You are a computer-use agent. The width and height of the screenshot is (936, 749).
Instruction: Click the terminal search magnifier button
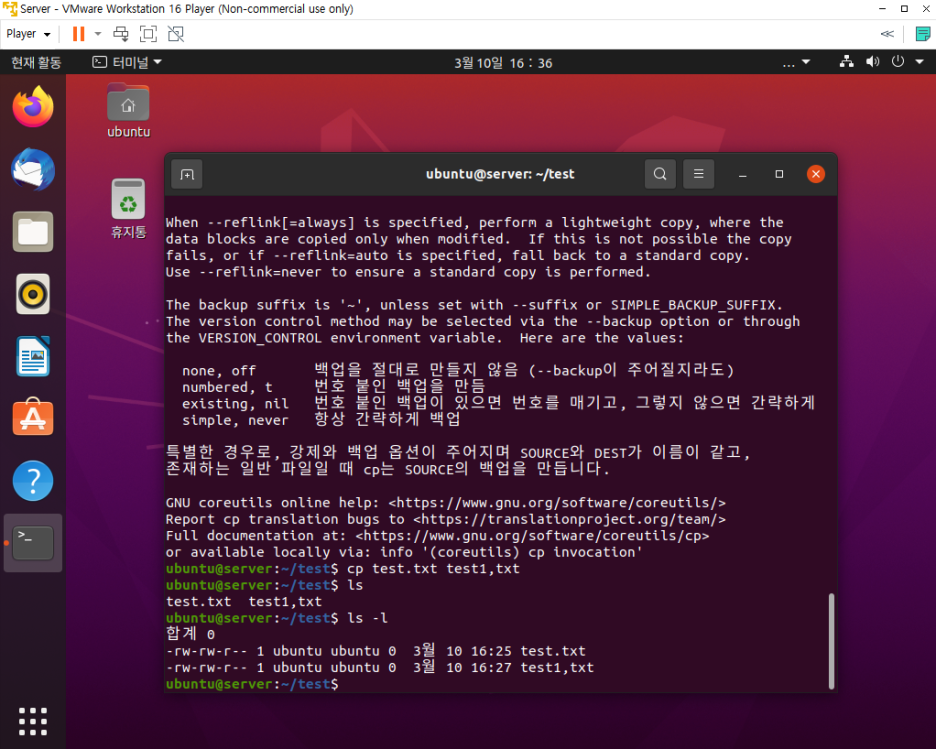660,174
